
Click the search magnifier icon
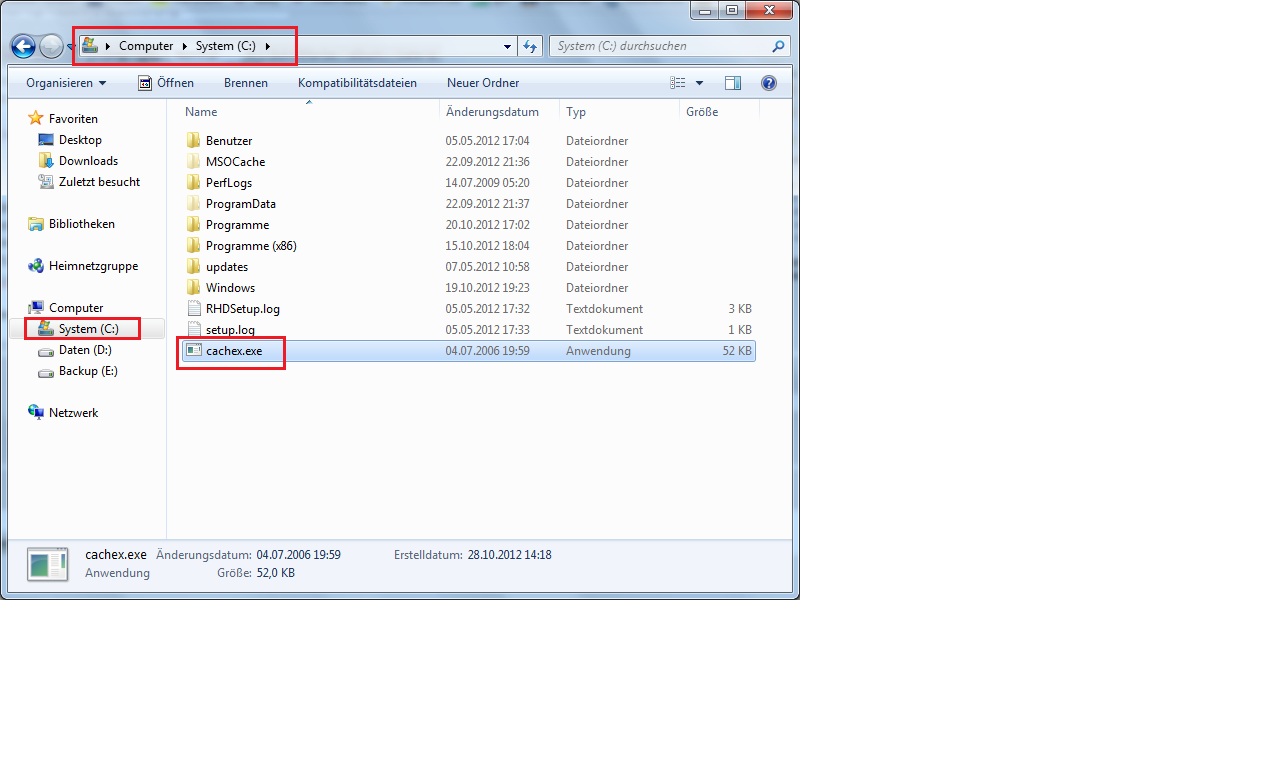click(x=778, y=46)
